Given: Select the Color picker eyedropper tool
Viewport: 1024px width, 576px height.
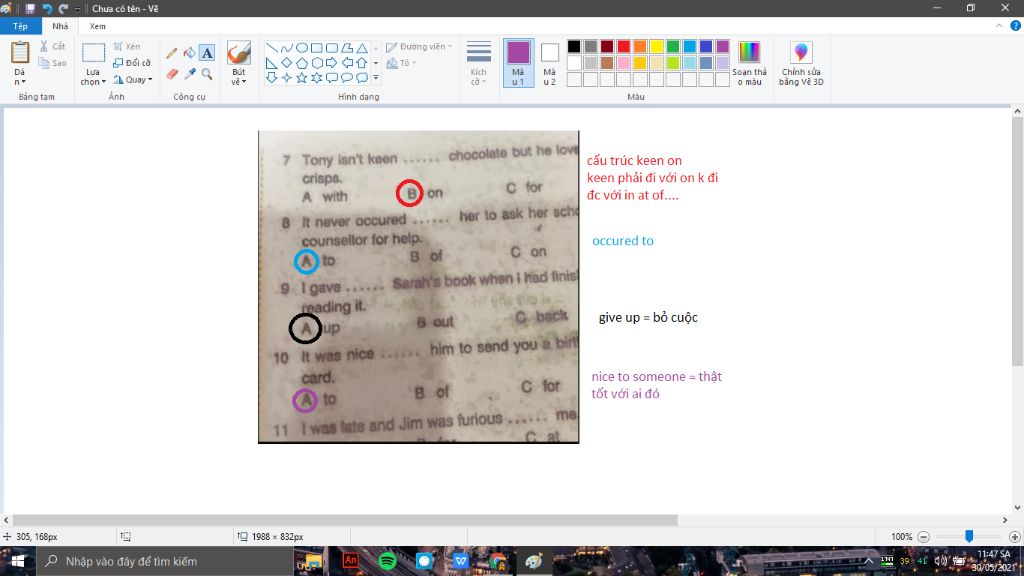Looking at the screenshot, I should point(189,74).
